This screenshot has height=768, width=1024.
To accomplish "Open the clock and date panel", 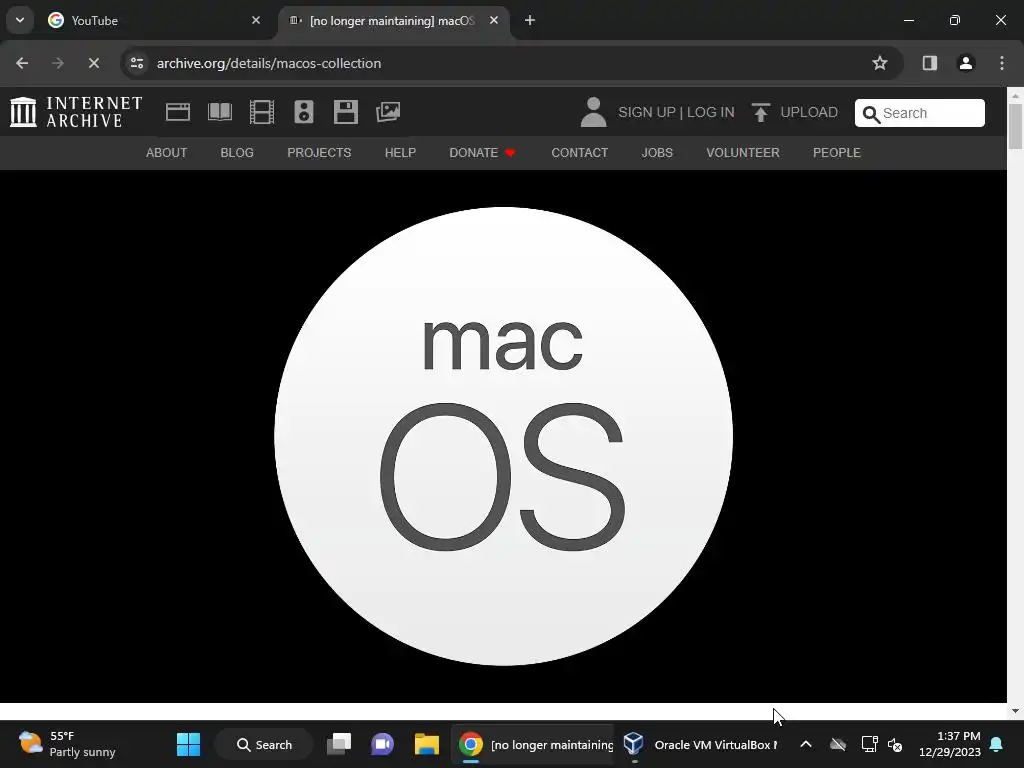I will tap(950, 744).
